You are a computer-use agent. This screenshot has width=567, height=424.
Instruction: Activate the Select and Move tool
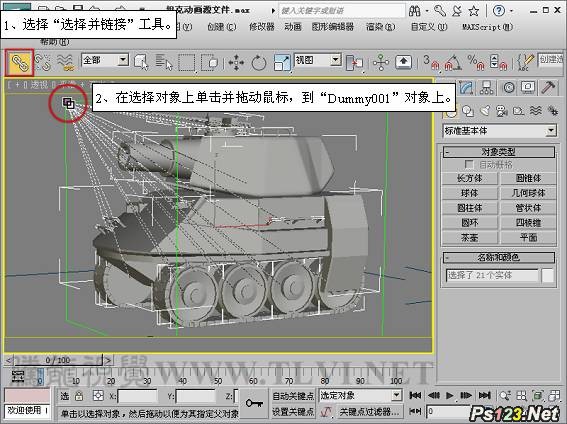click(x=236, y=63)
